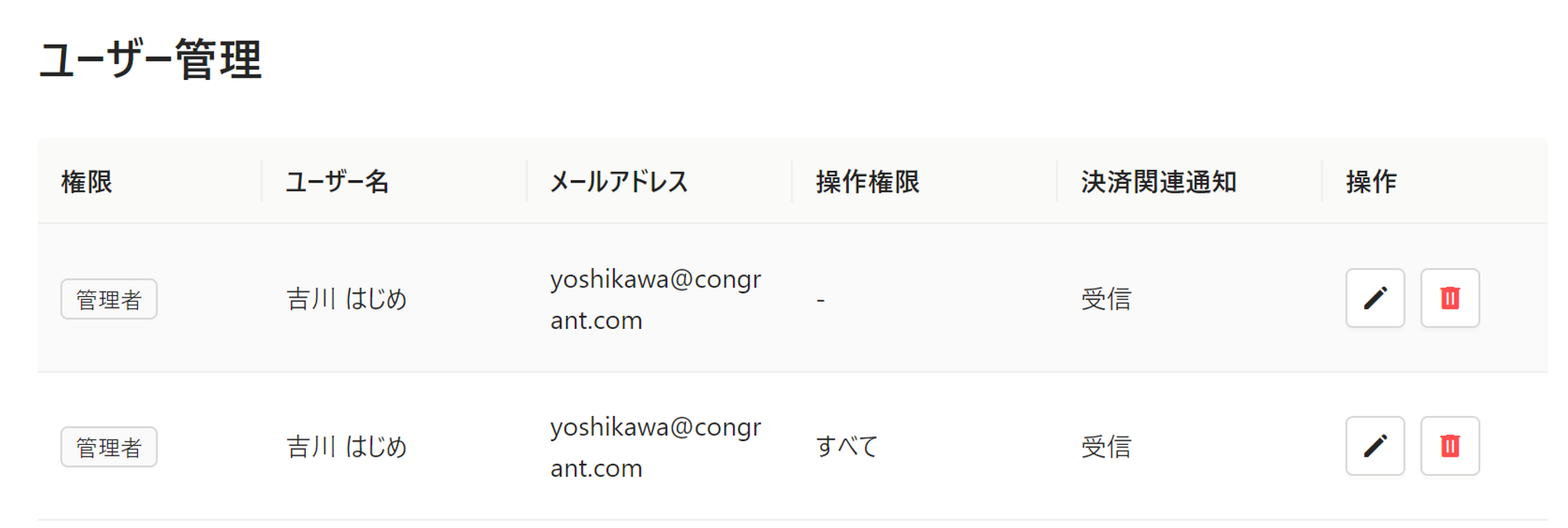Click the 権限 column header
1568x528 pixels.
coord(87,182)
